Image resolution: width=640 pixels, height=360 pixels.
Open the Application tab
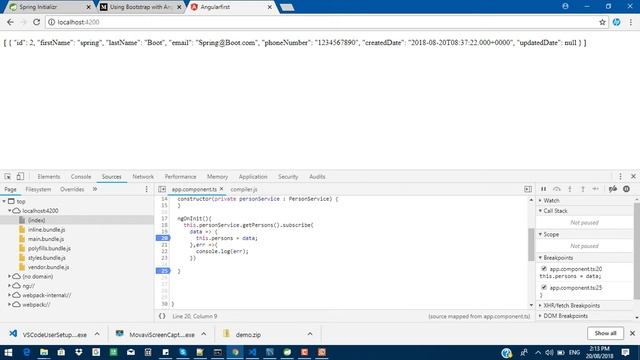[x=253, y=177]
